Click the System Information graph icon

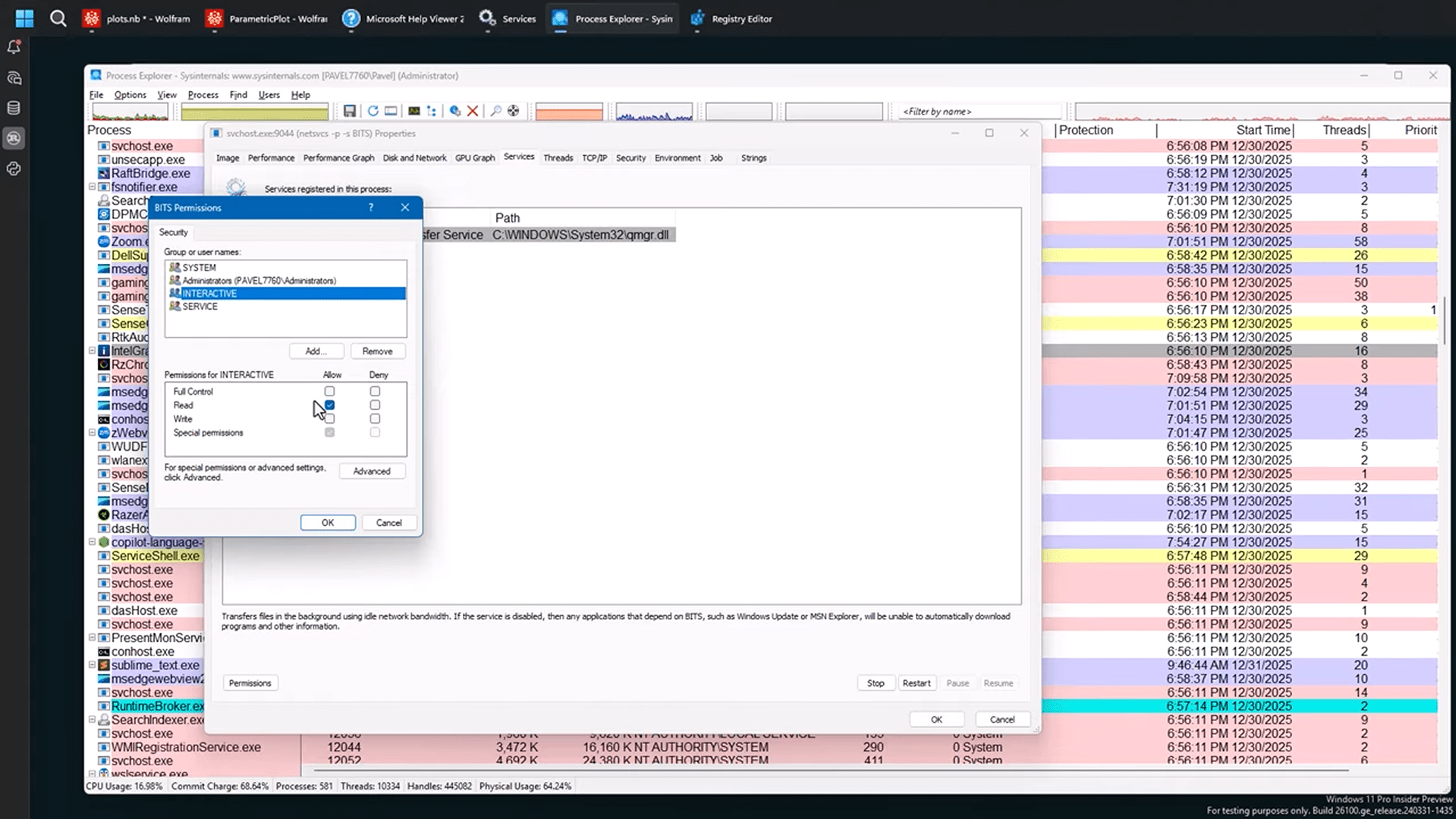coord(414,111)
